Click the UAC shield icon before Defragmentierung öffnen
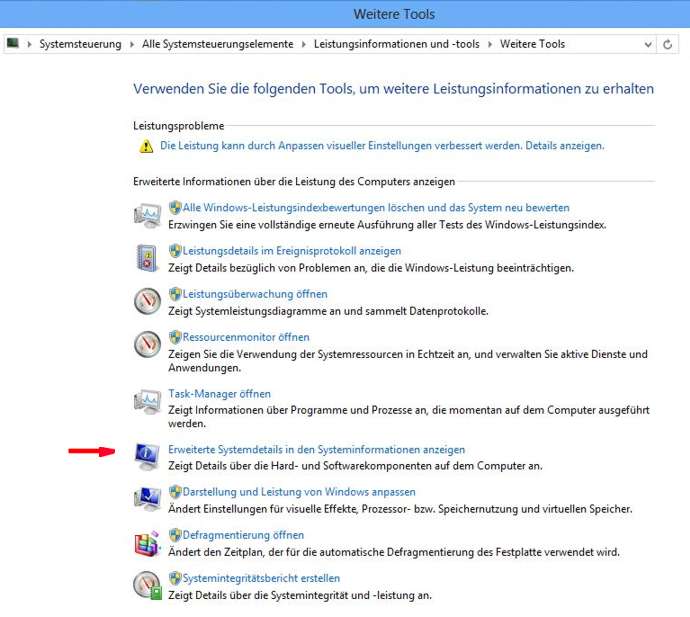 tap(175, 535)
